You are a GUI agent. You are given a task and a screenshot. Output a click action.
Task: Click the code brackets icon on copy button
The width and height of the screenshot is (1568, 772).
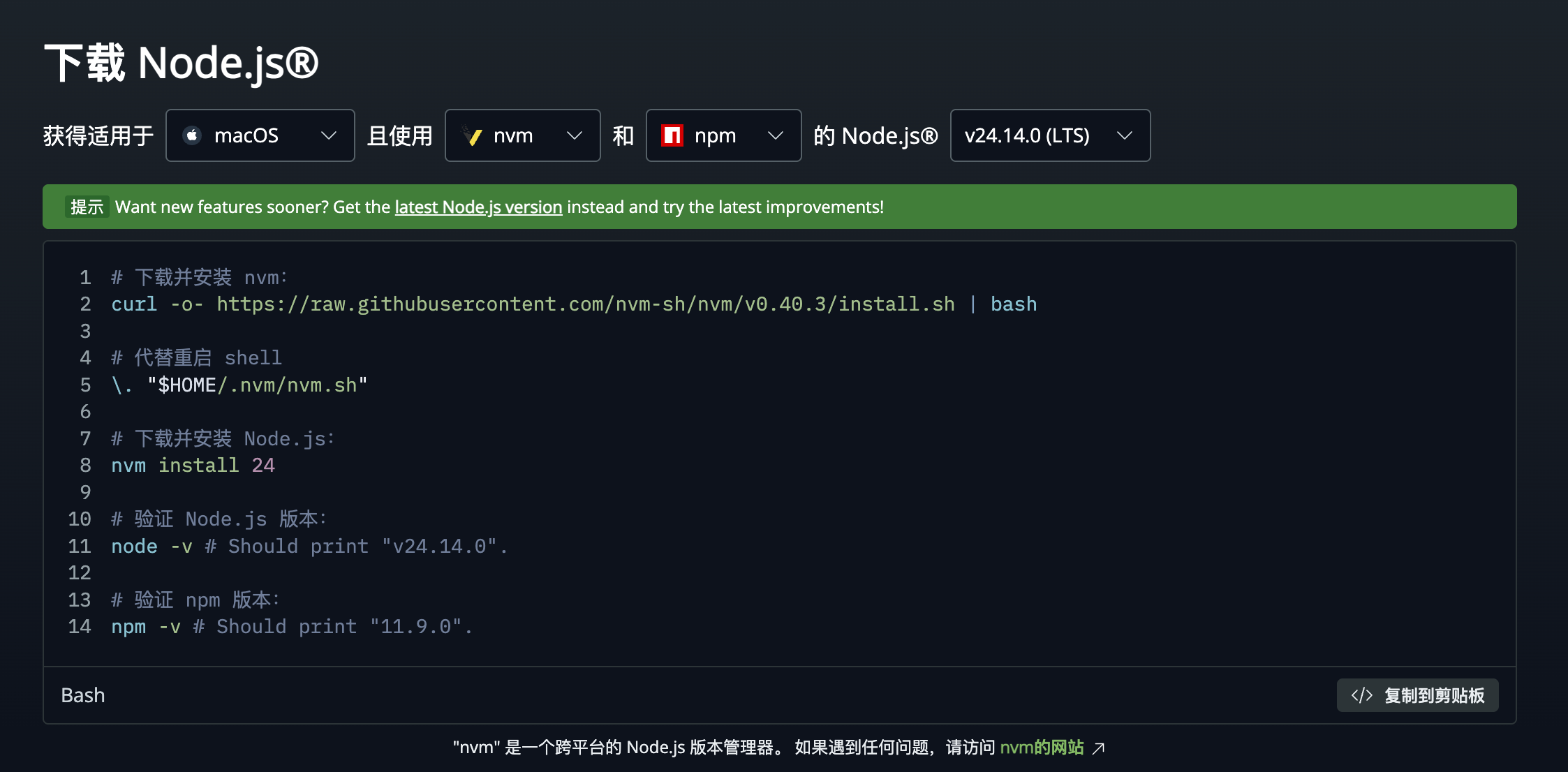click(1362, 695)
